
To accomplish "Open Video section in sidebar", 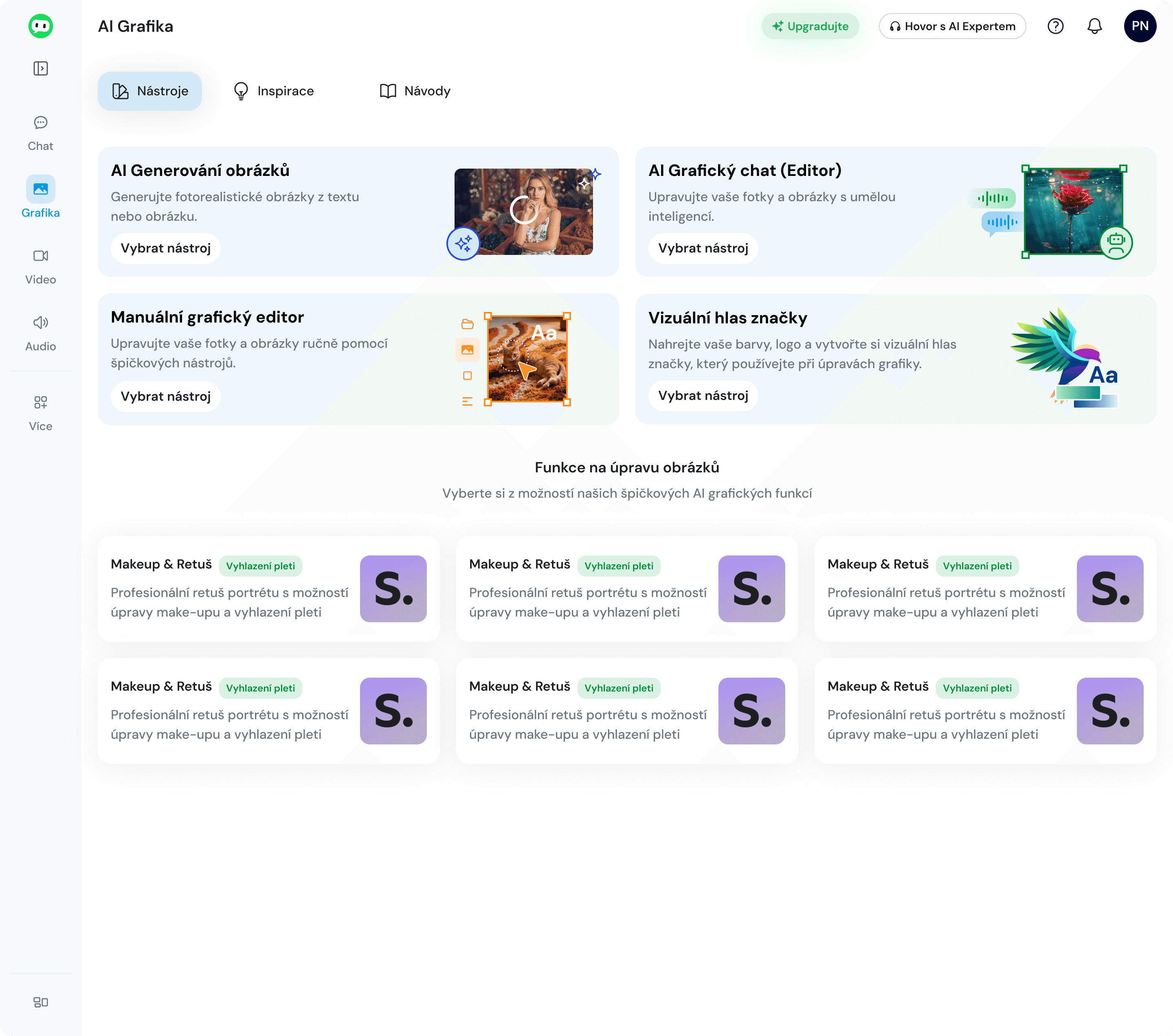I will click(x=40, y=266).
